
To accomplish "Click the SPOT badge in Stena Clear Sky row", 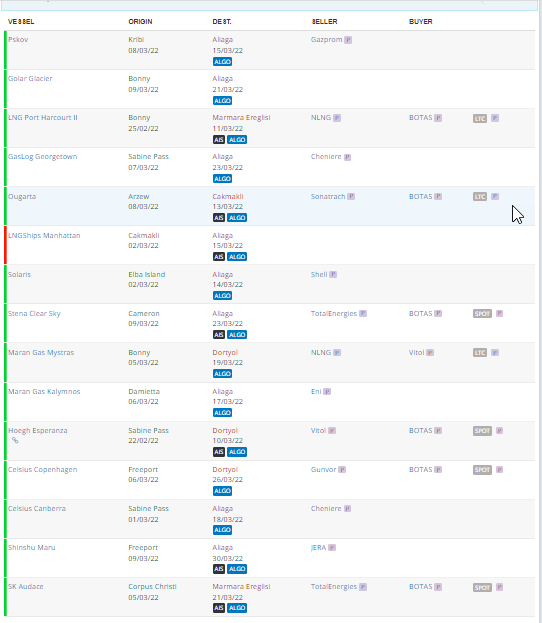I will pyautogui.click(x=482, y=314).
